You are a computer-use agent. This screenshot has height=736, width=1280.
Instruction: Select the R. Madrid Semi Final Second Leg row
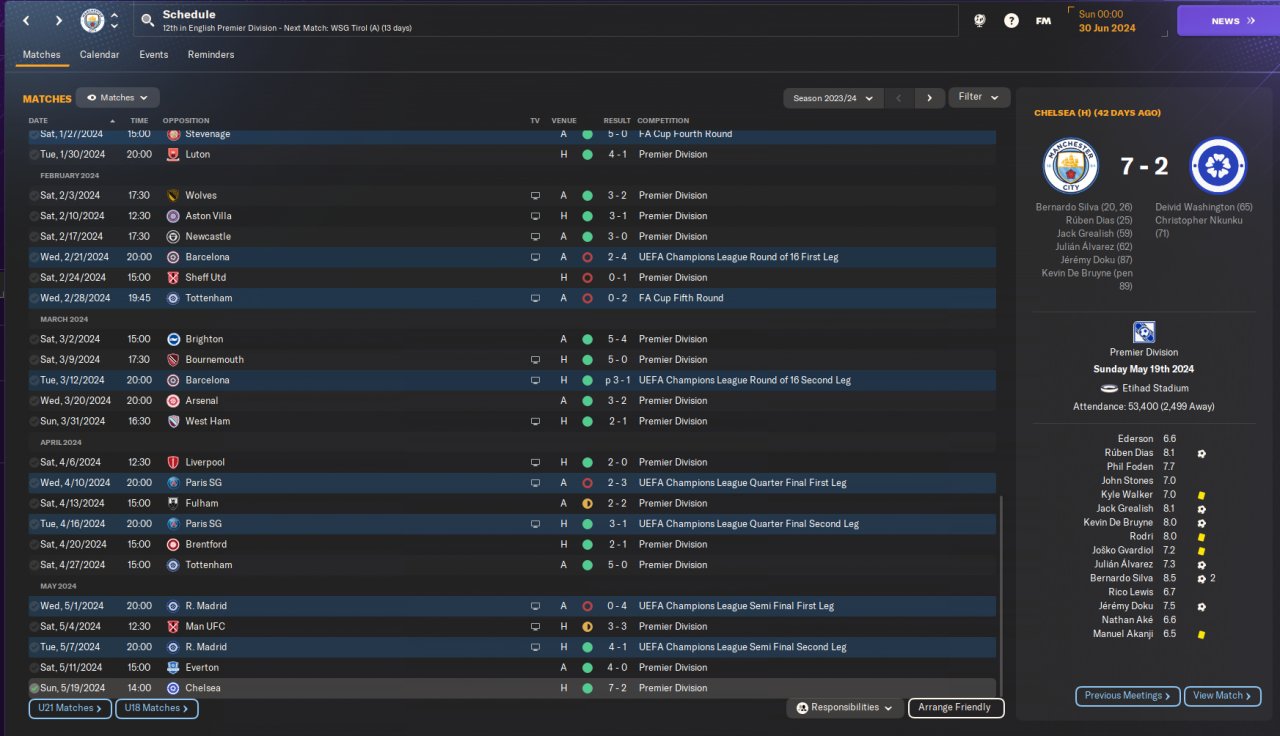click(512, 647)
